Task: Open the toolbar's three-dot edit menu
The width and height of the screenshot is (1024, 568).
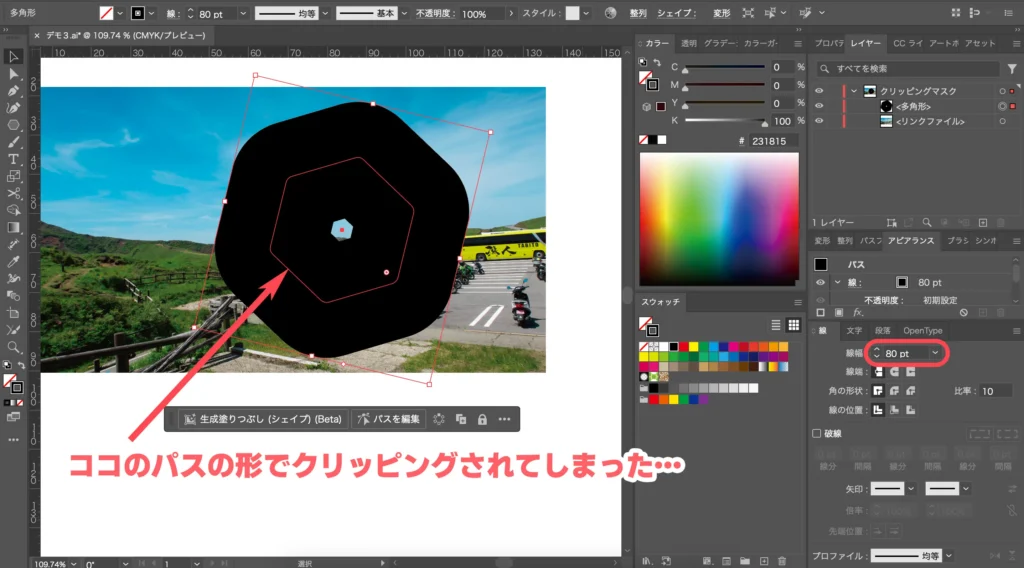Action: [13, 440]
